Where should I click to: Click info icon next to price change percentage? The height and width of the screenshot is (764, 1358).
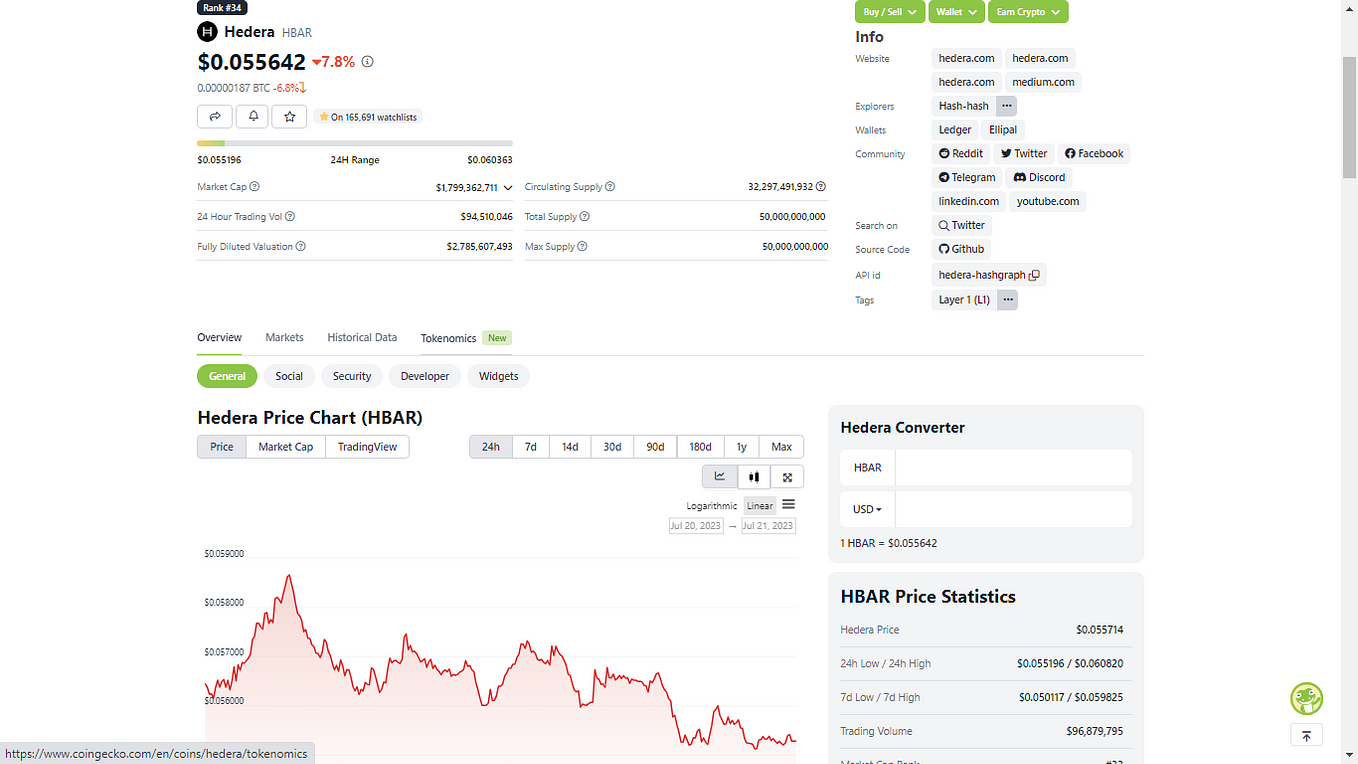[367, 62]
